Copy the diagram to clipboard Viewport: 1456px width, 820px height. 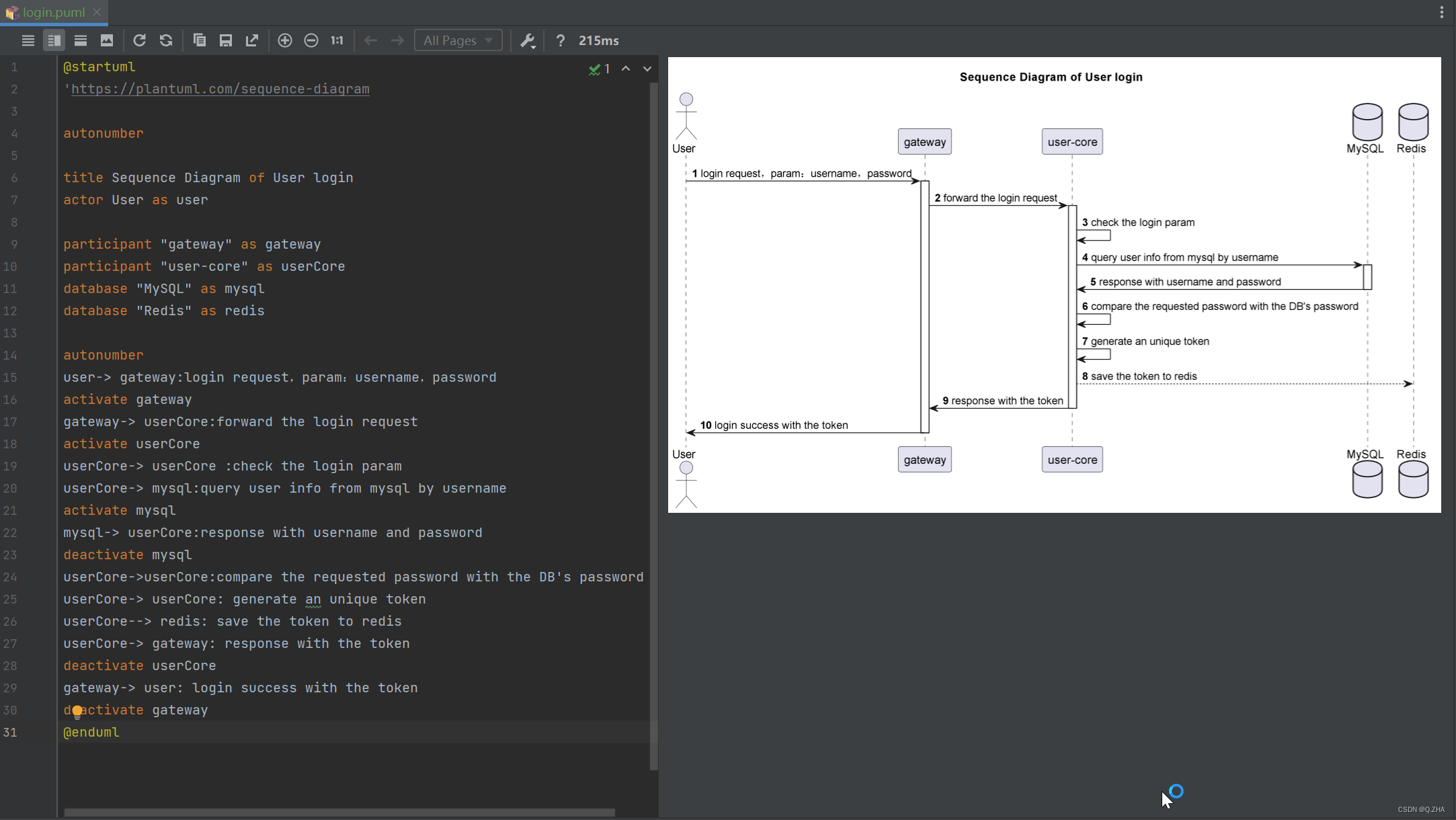[x=200, y=40]
